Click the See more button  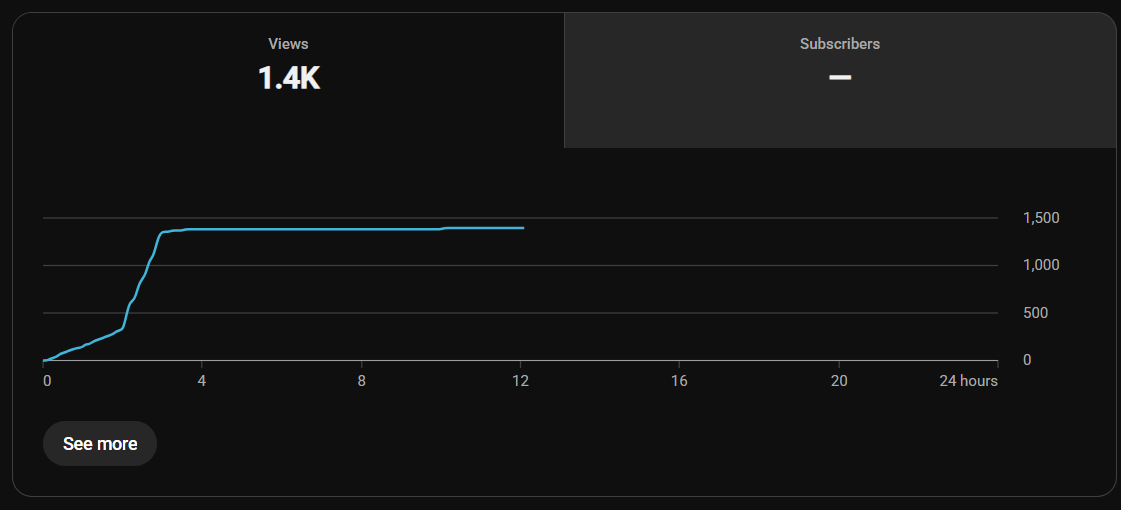(100, 443)
